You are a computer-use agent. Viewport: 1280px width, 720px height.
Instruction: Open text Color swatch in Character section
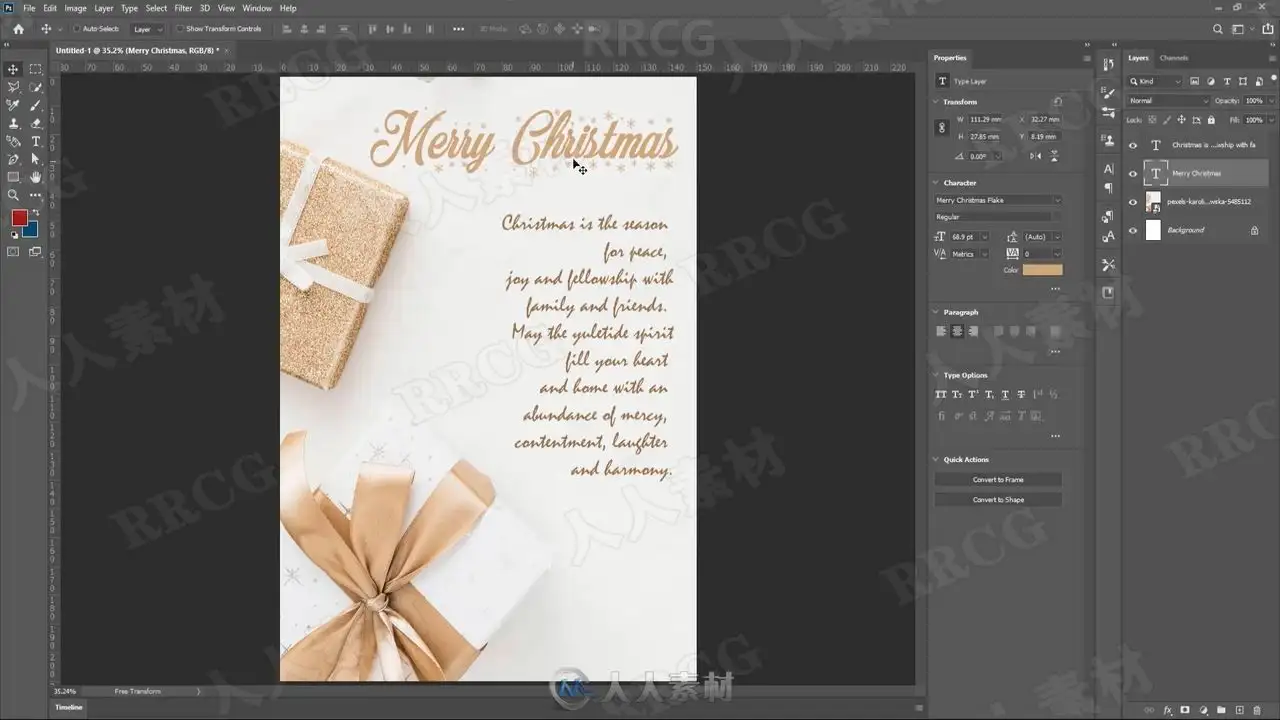(1043, 270)
